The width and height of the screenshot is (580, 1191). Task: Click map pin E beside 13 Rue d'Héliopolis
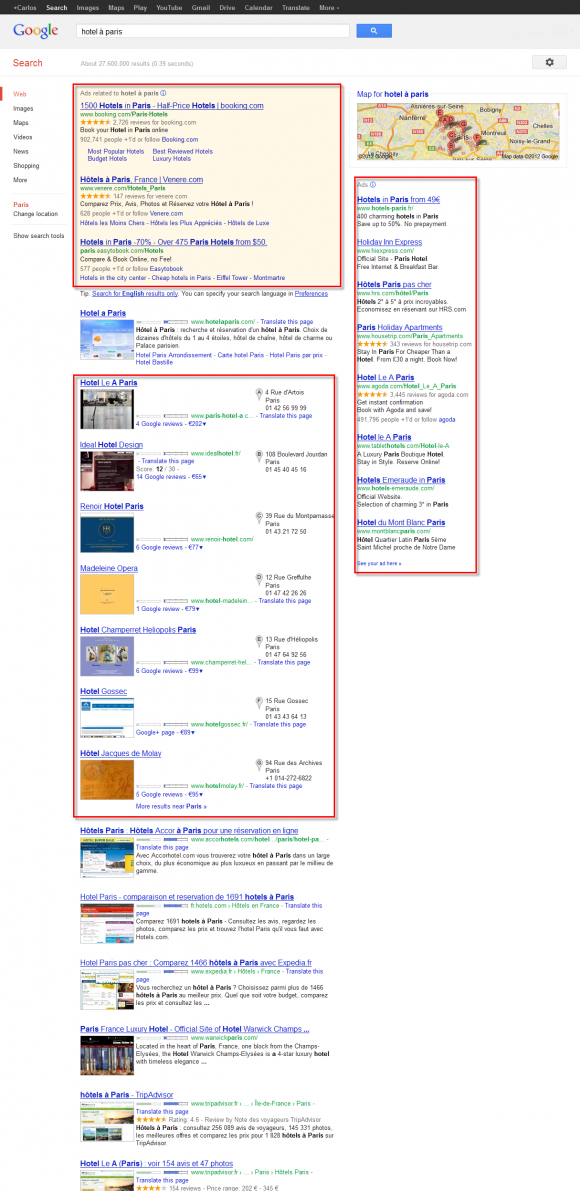[259, 640]
